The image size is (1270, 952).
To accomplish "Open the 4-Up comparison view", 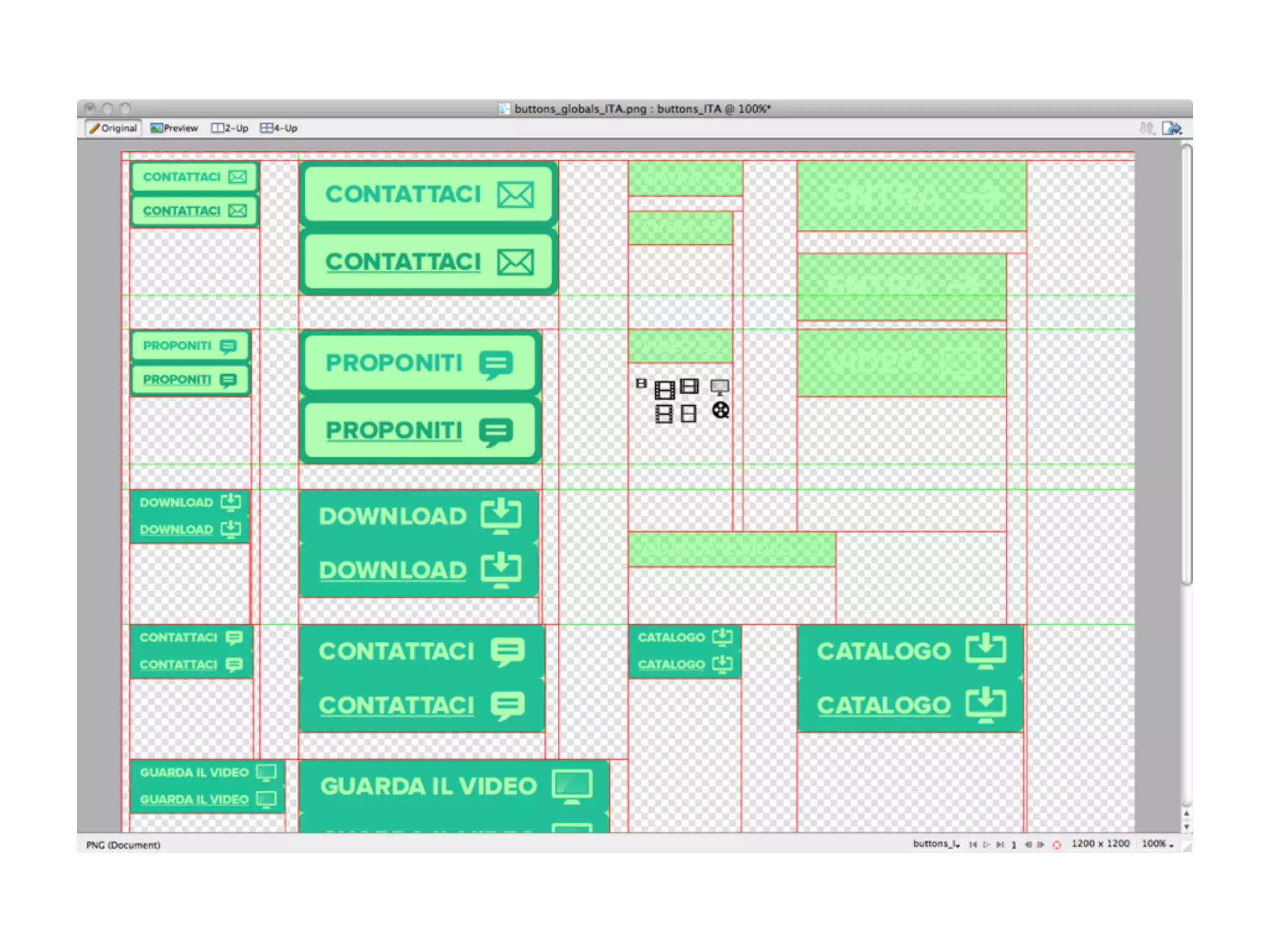I will click(279, 128).
